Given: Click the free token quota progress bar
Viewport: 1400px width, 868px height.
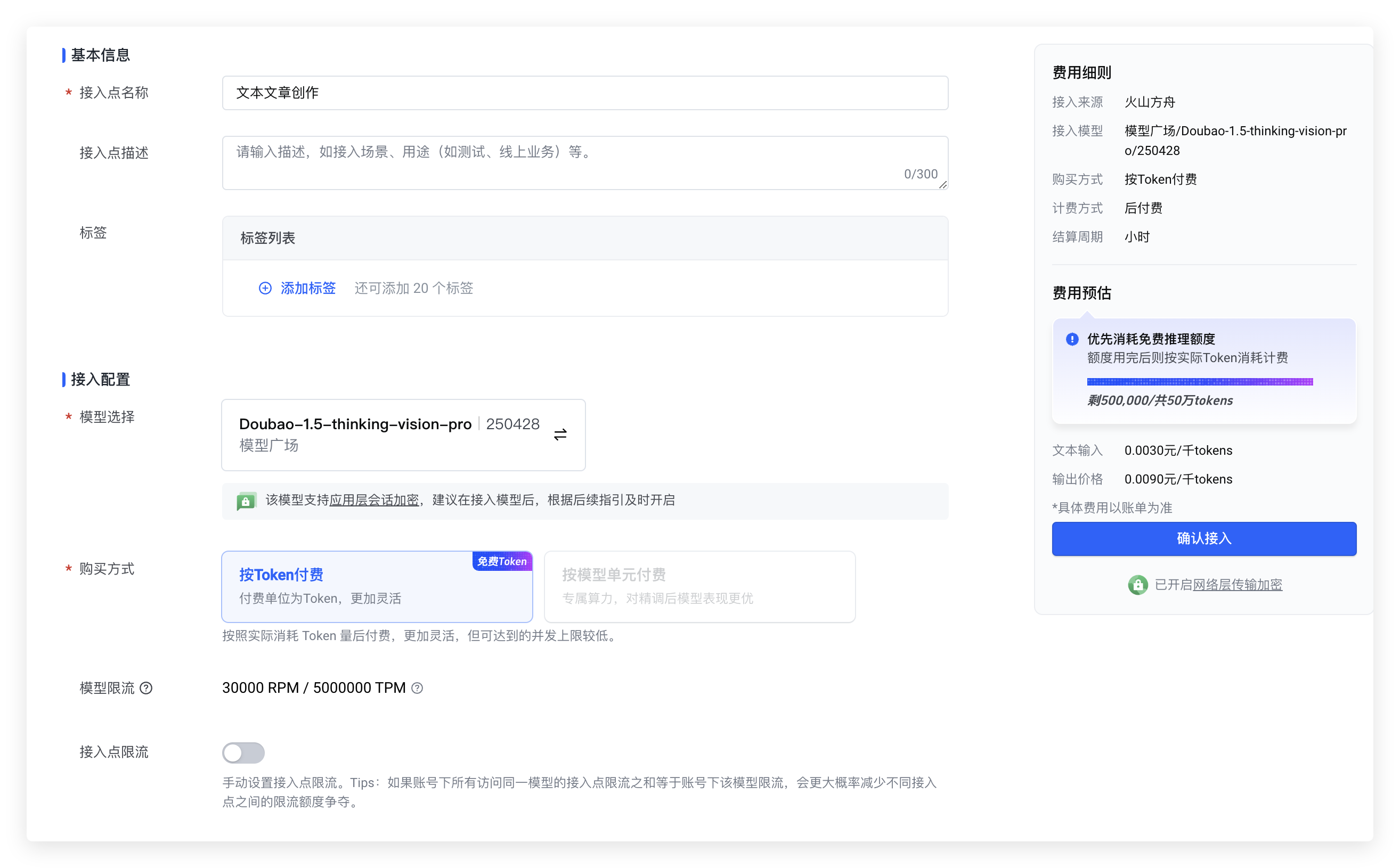Looking at the screenshot, I should point(1200,381).
